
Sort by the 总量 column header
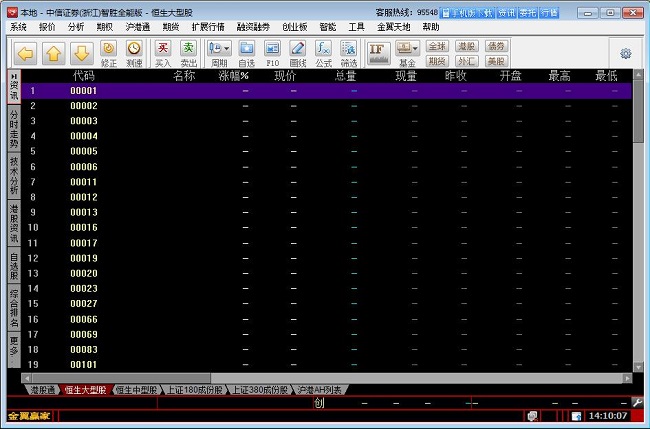[x=346, y=76]
